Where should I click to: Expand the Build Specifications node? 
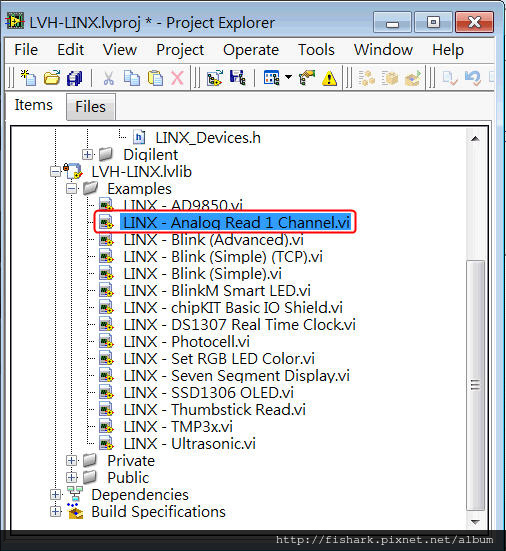[56, 512]
